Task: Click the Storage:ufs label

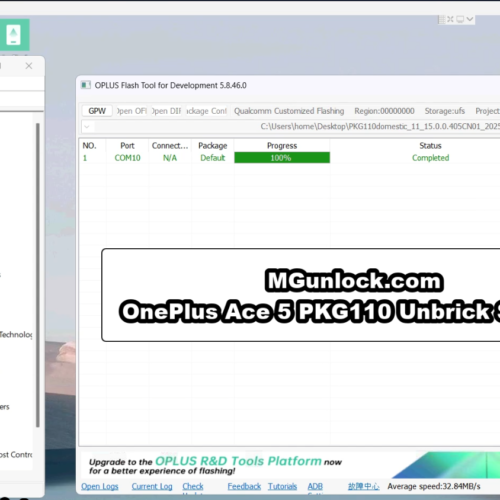Action: click(445, 111)
